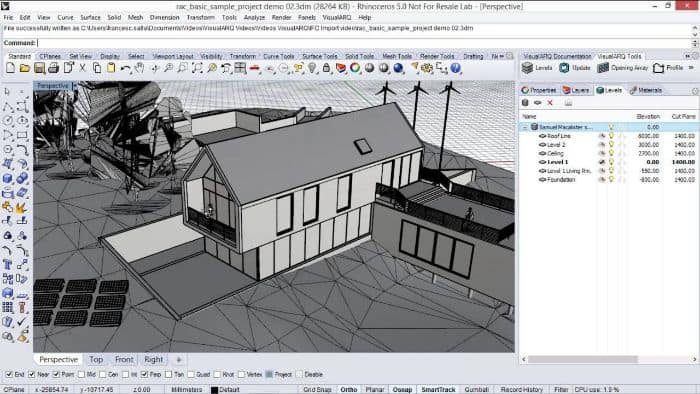Click the Open file folder icon

(25, 68)
